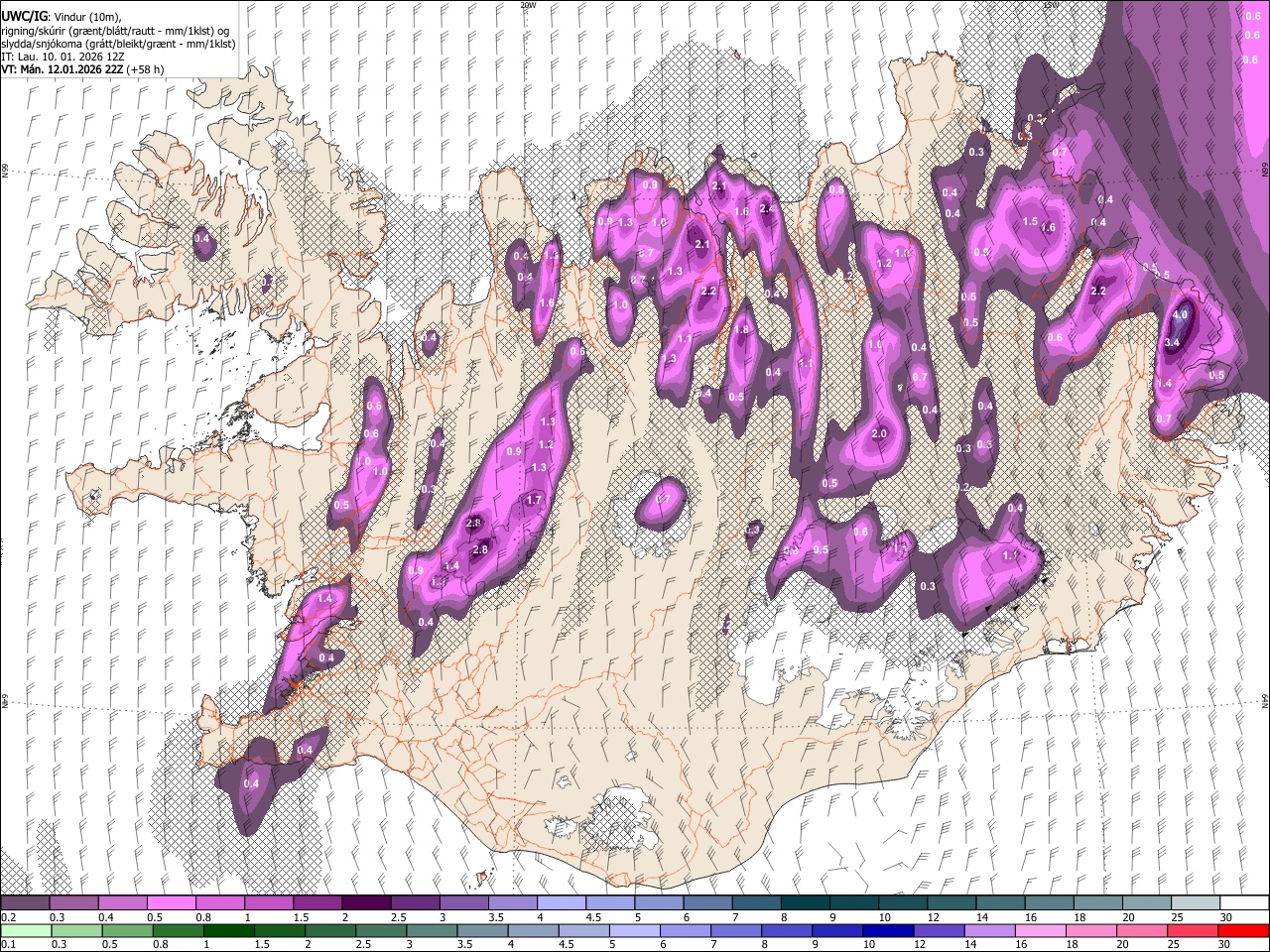
Task: Pick the white swatch ending the upper legend
Action: tap(1243, 903)
